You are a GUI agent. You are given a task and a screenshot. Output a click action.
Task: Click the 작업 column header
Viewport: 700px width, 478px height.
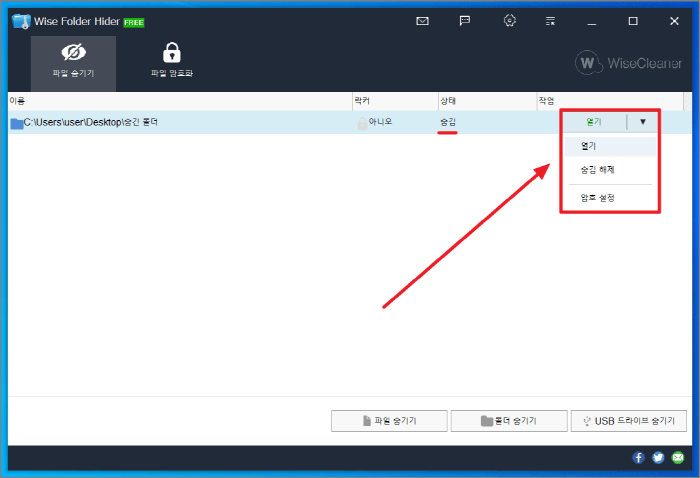pyautogui.click(x=610, y=101)
